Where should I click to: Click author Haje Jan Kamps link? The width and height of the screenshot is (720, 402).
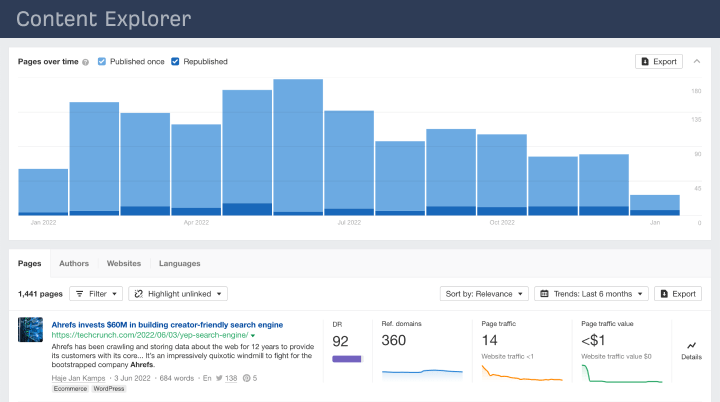[78, 378]
